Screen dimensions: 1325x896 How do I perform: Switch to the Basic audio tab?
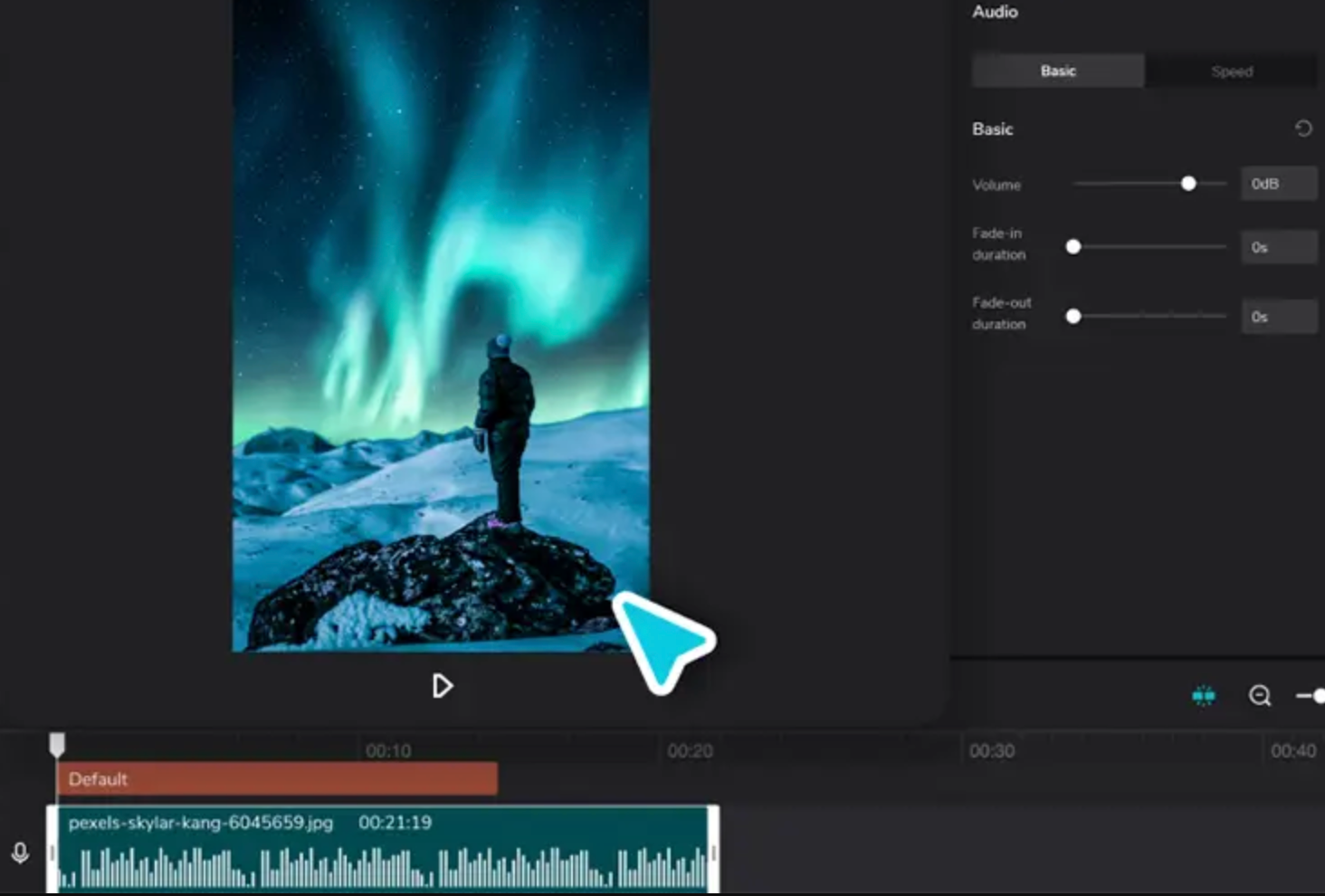1058,71
